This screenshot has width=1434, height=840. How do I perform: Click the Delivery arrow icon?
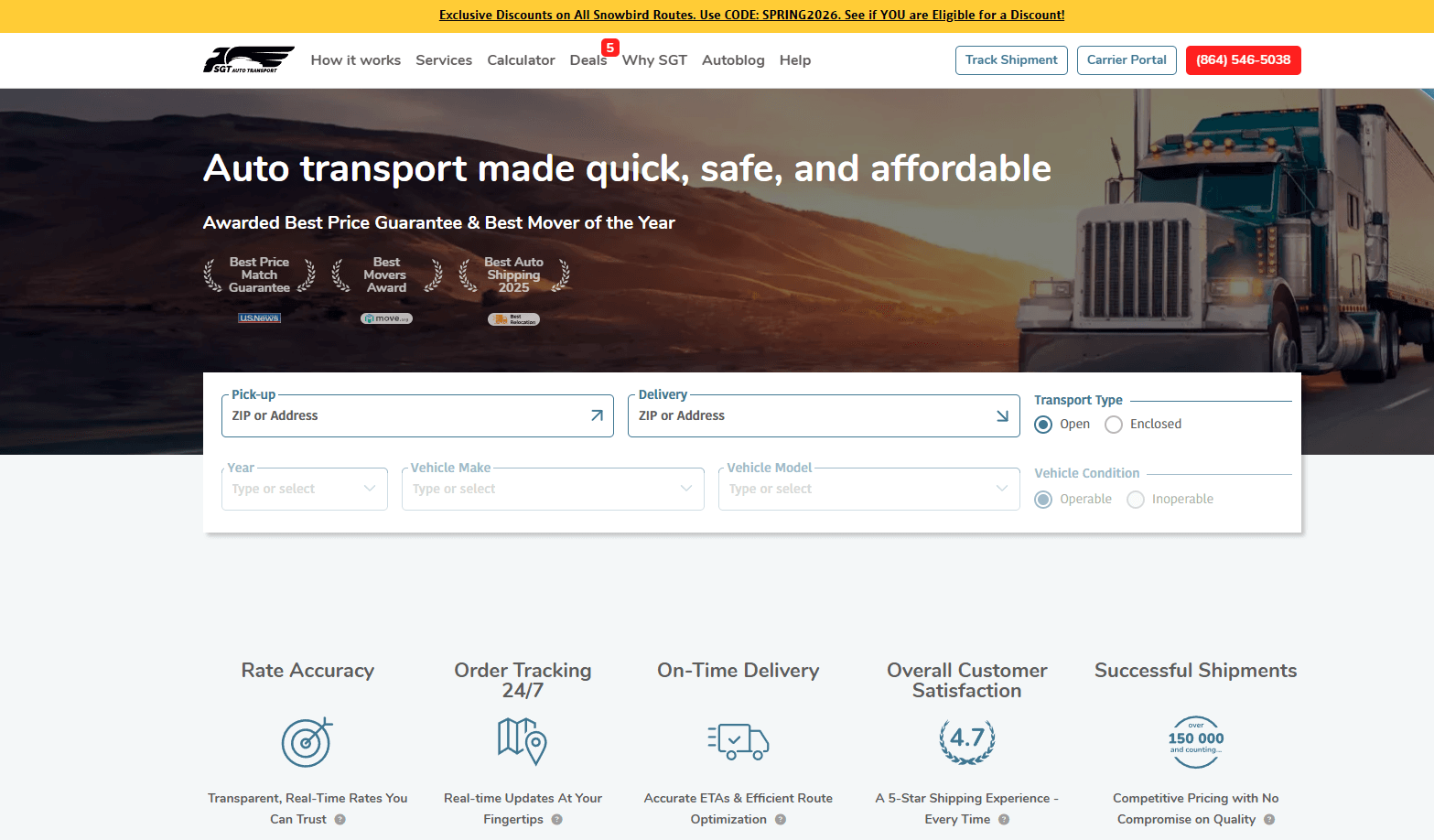coord(1002,415)
